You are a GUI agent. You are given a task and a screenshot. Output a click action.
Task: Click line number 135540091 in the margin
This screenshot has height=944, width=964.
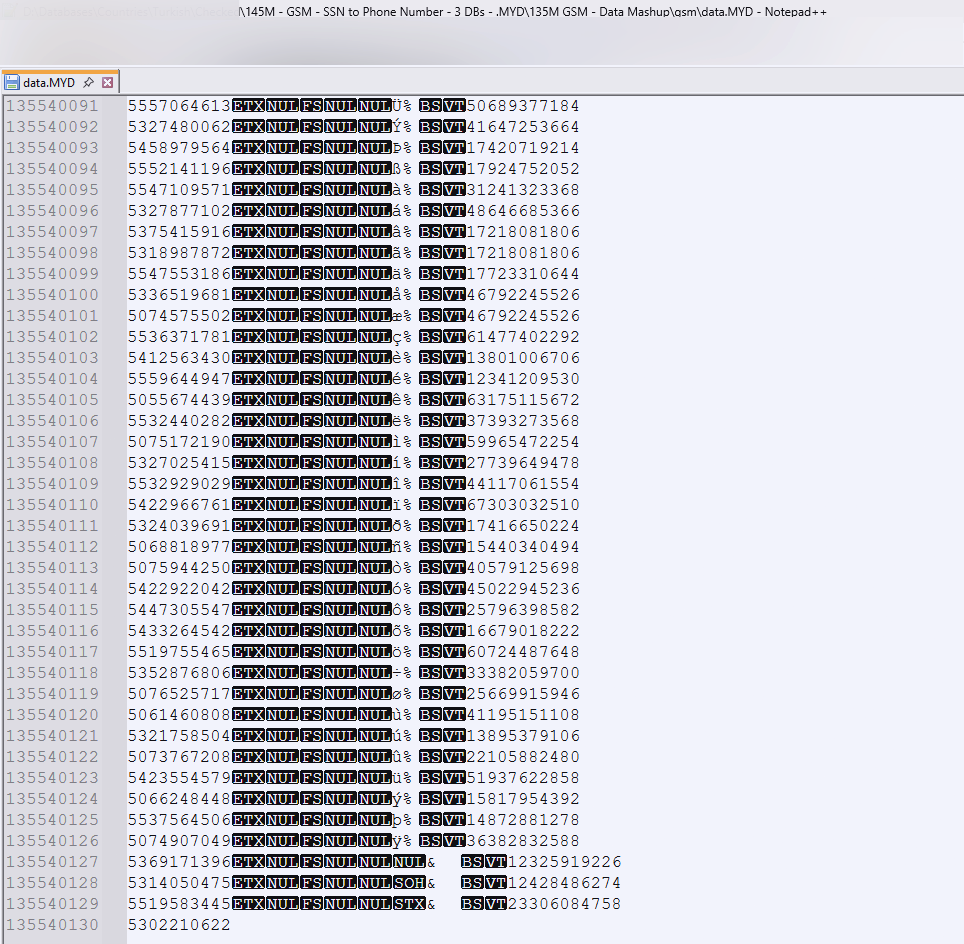53,106
